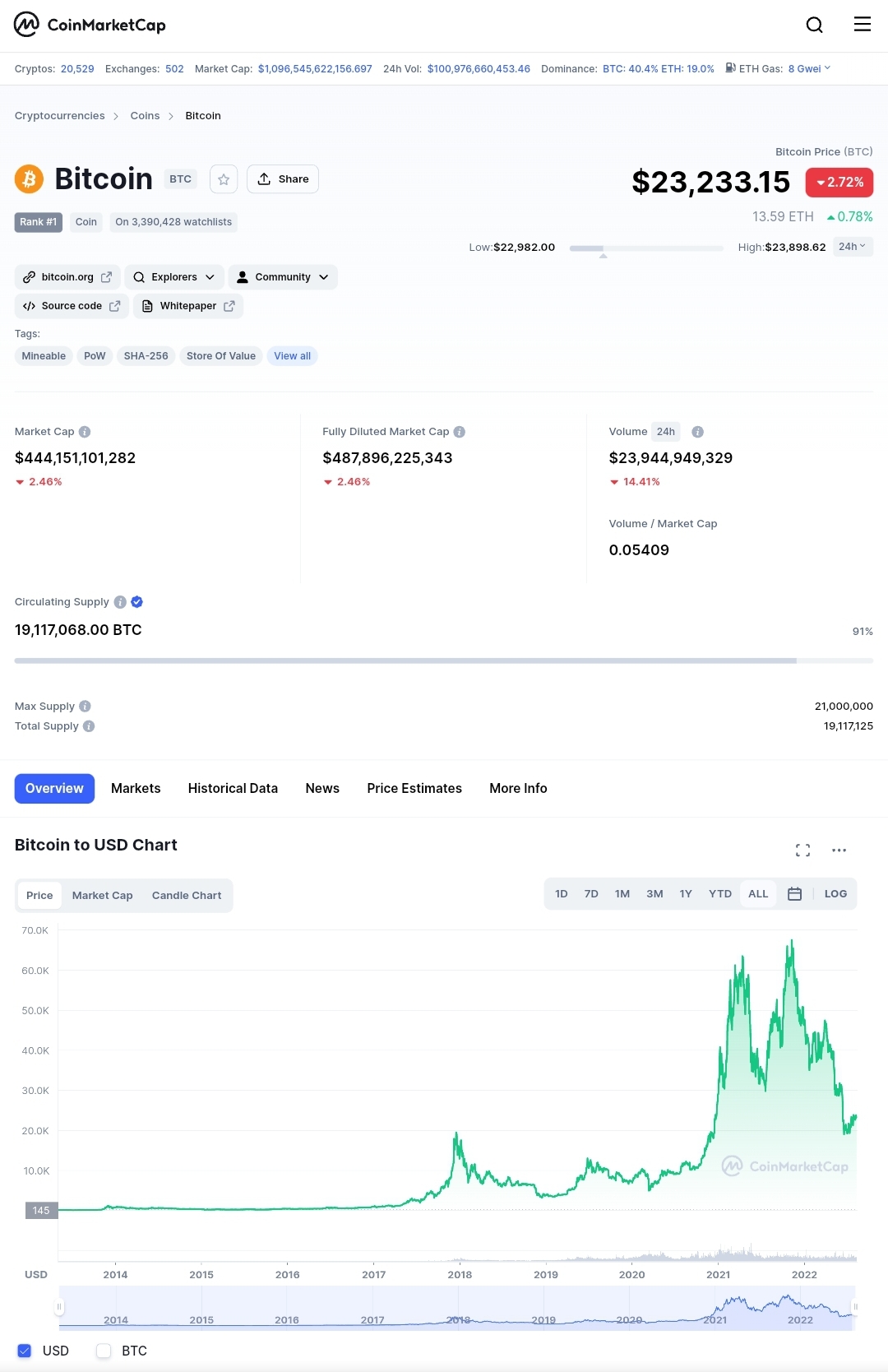888x1372 pixels.
Task: Click the low-high price range bar
Action: click(x=646, y=248)
